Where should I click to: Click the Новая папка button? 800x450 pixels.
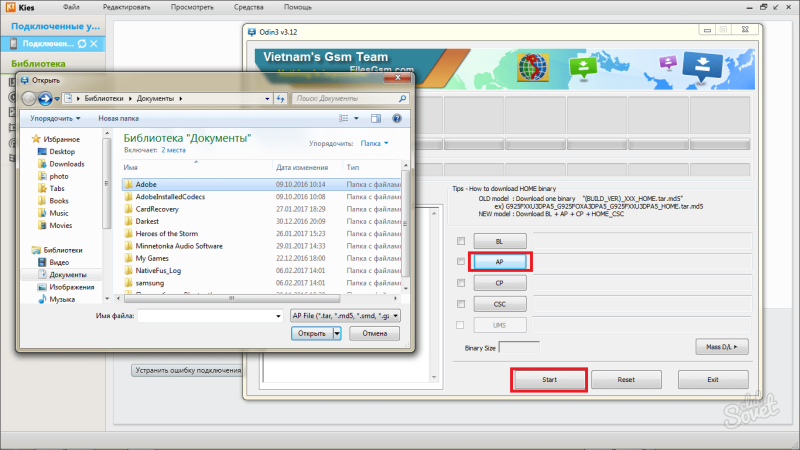click(x=118, y=118)
